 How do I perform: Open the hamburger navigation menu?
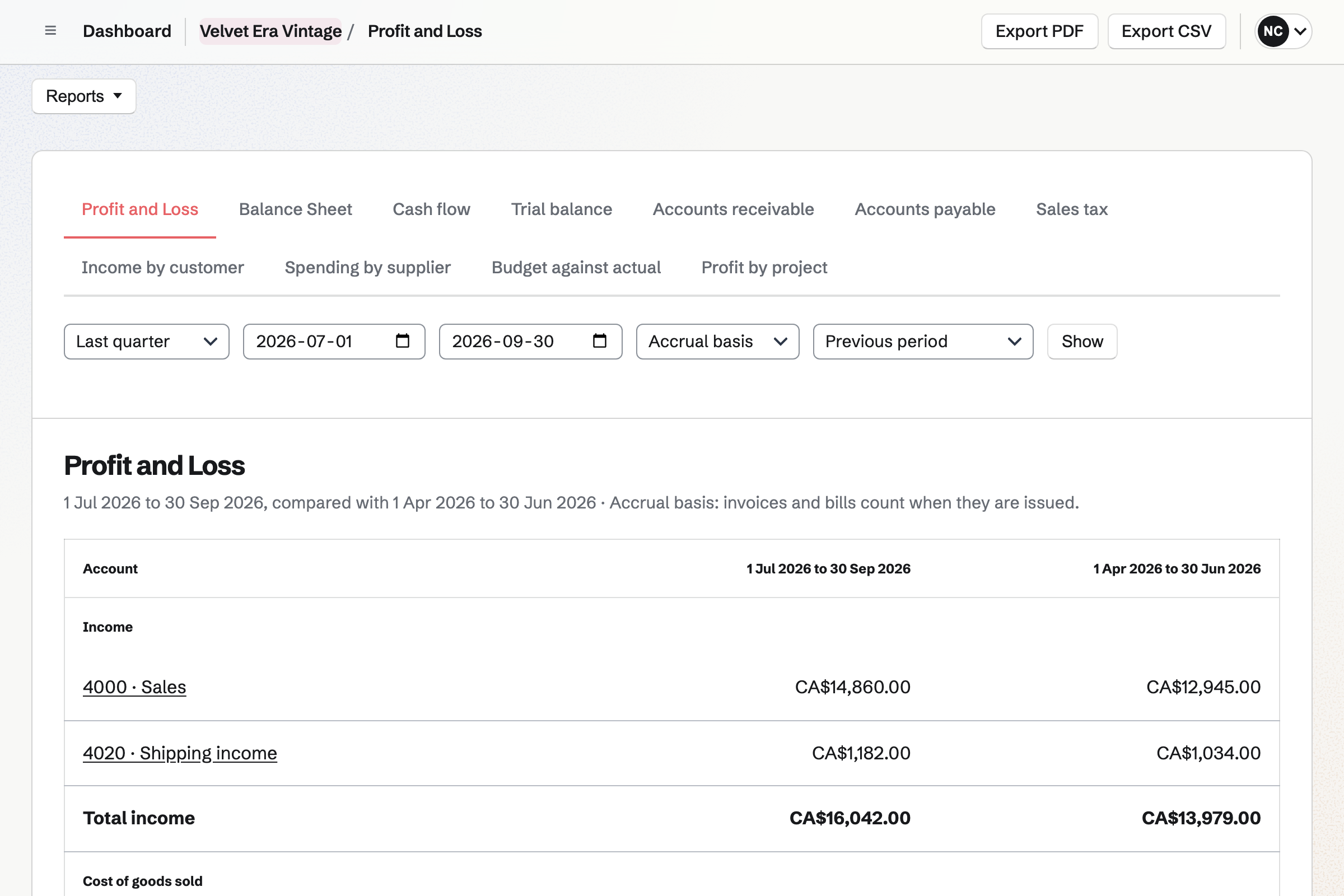[50, 31]
